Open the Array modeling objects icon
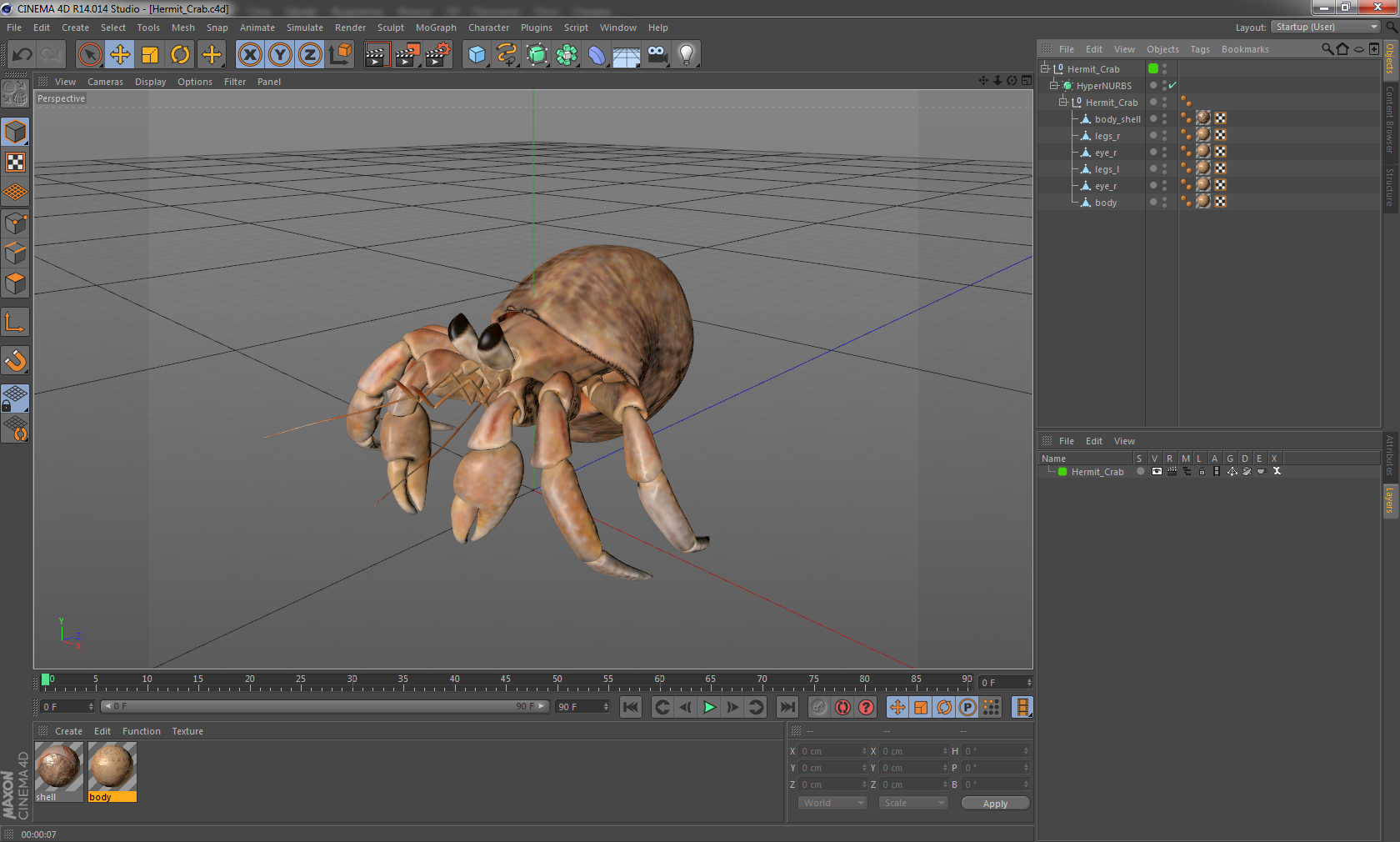 [x=567, y=55]
